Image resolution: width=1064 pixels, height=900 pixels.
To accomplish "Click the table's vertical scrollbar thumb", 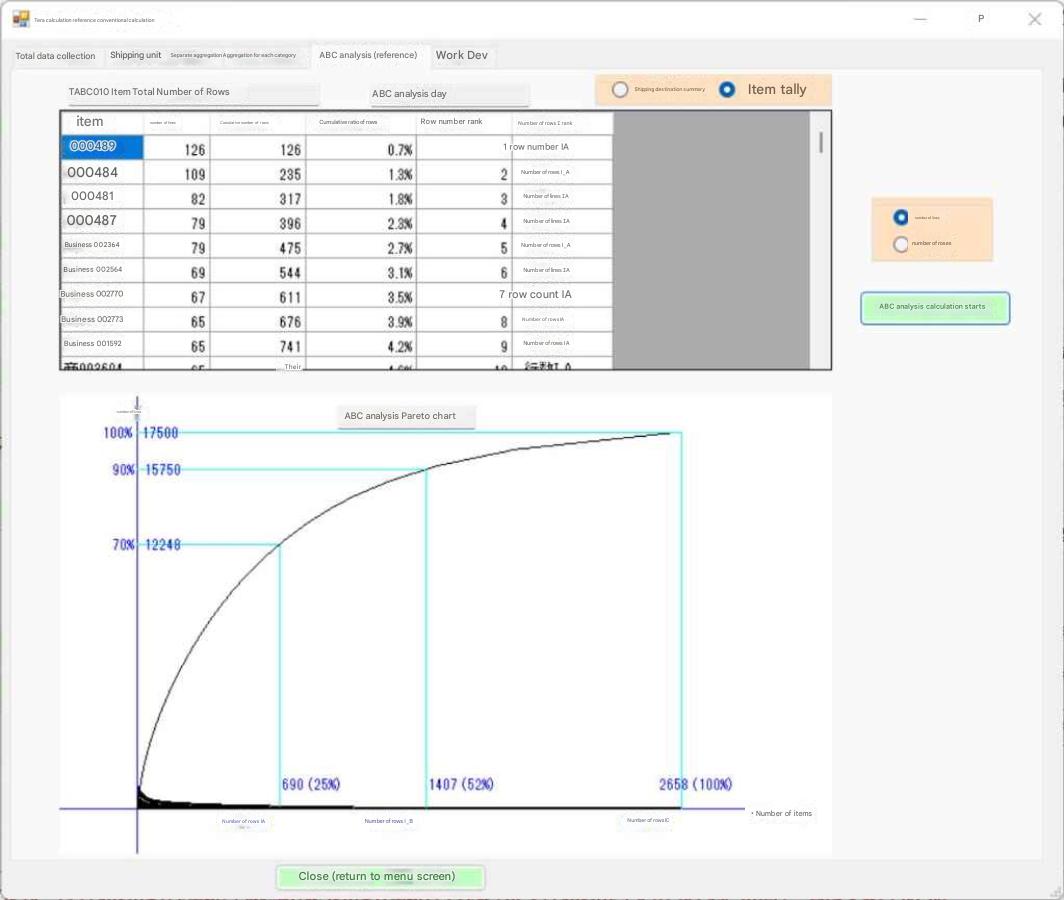I will click(821, 143).
